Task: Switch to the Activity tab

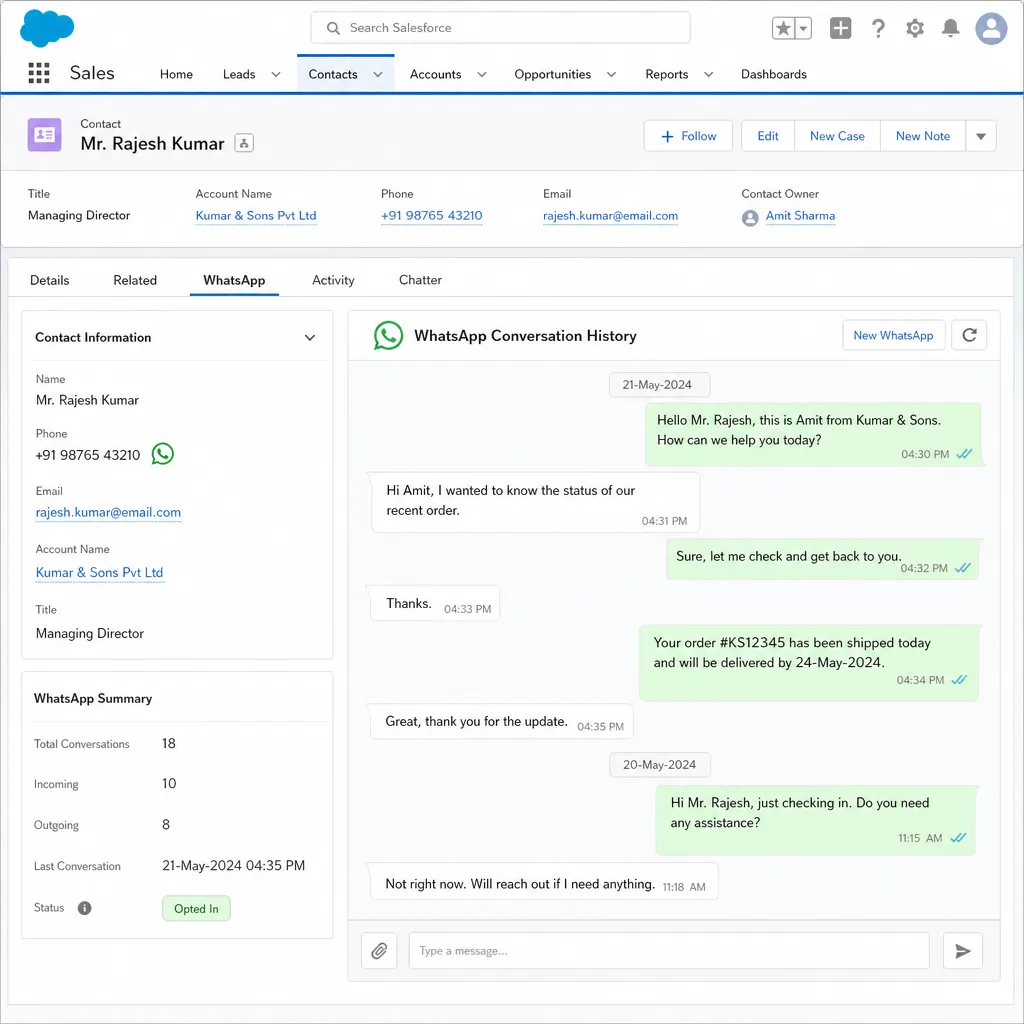Action: click(x=333, y=280)
